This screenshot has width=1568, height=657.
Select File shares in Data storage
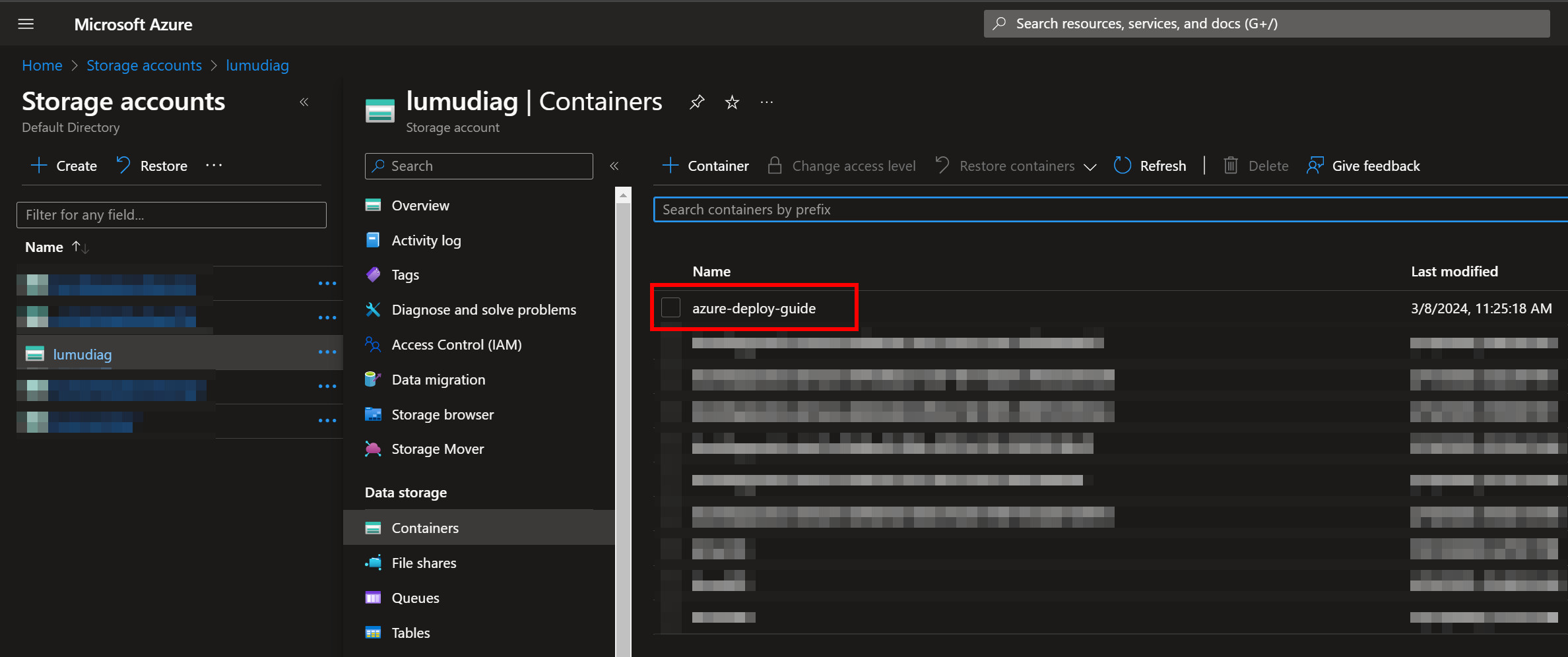click(x=424, y=563)
